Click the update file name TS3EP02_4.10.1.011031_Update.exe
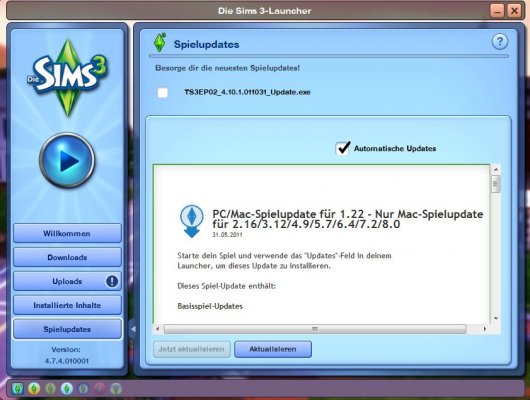 click(x=247, y=92)
